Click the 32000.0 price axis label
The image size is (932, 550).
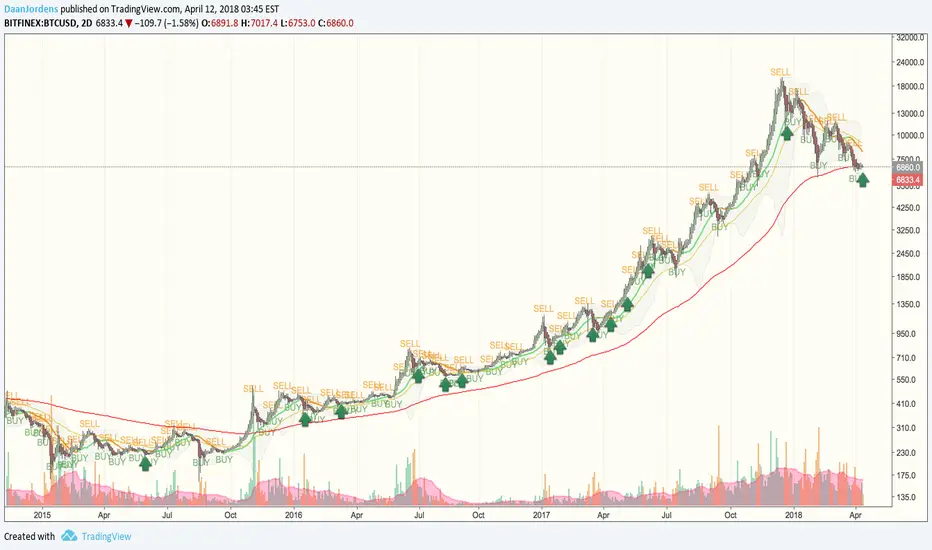tap(909, 37)
